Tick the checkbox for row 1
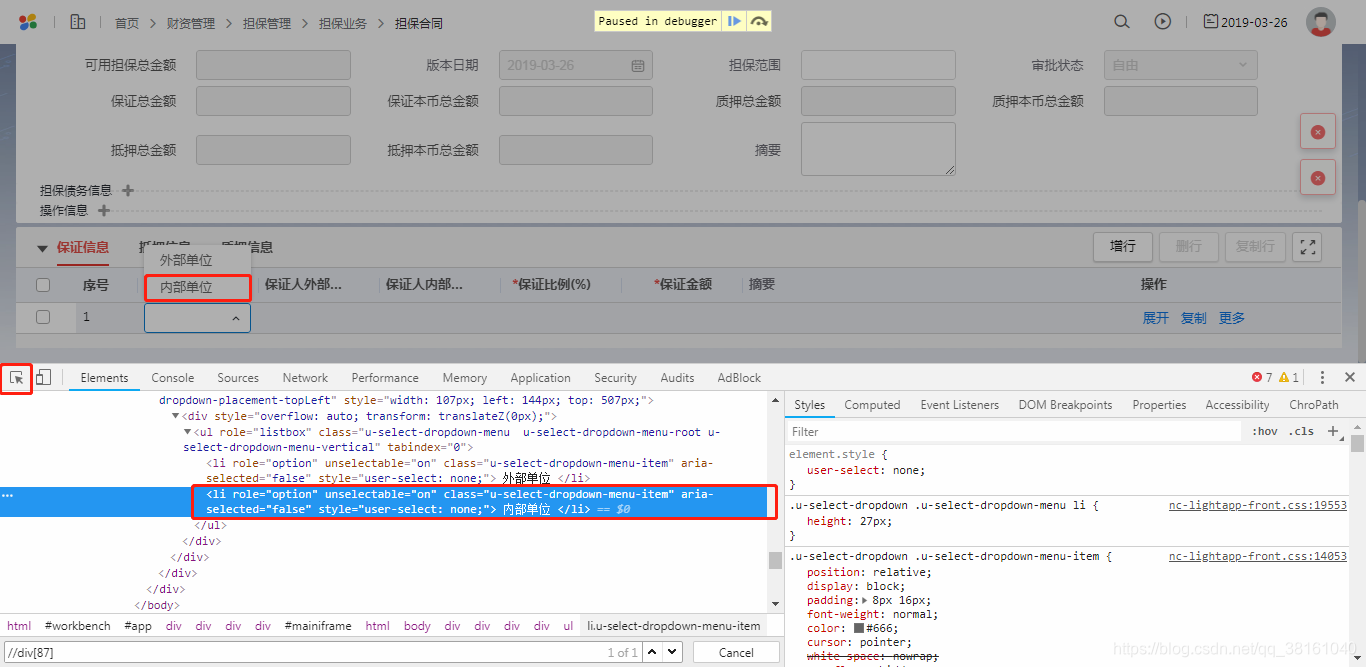Viewport: 1366px width, 667px height. 43,317
